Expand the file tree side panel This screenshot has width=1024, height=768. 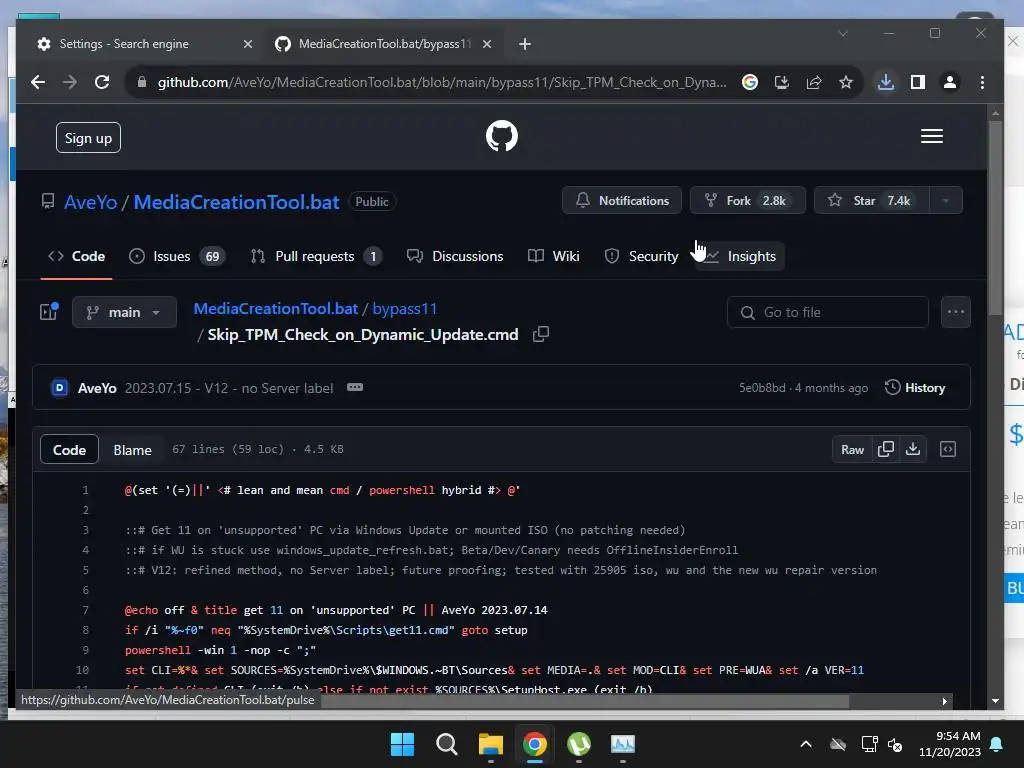click(x=49, y=312)
